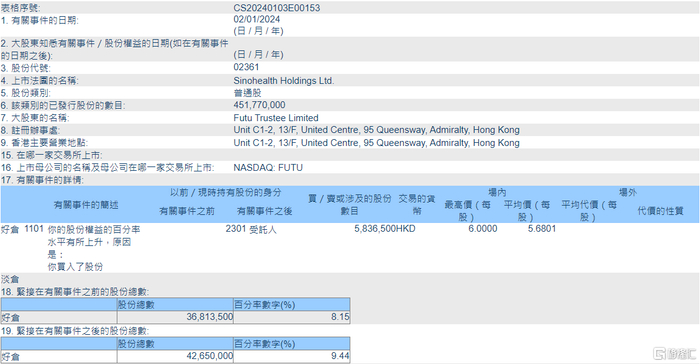The height and width of the screenshot is (364, 700).
Task: Click capacity code 2301 受託人
Action: pyautogui.click(x=251, y=229)
